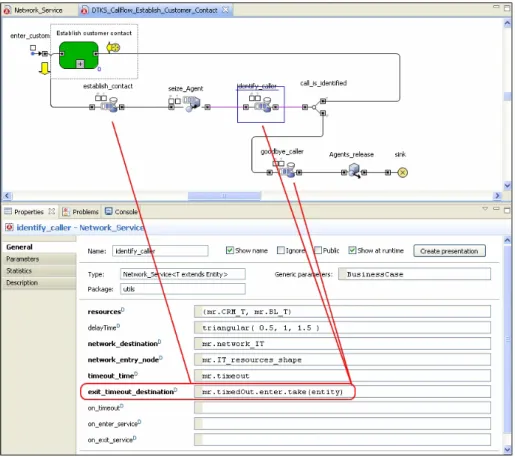Click the Generic parameters field BusinessCase
The height and width of the screenshot is (457, 515).
[414, 274]
